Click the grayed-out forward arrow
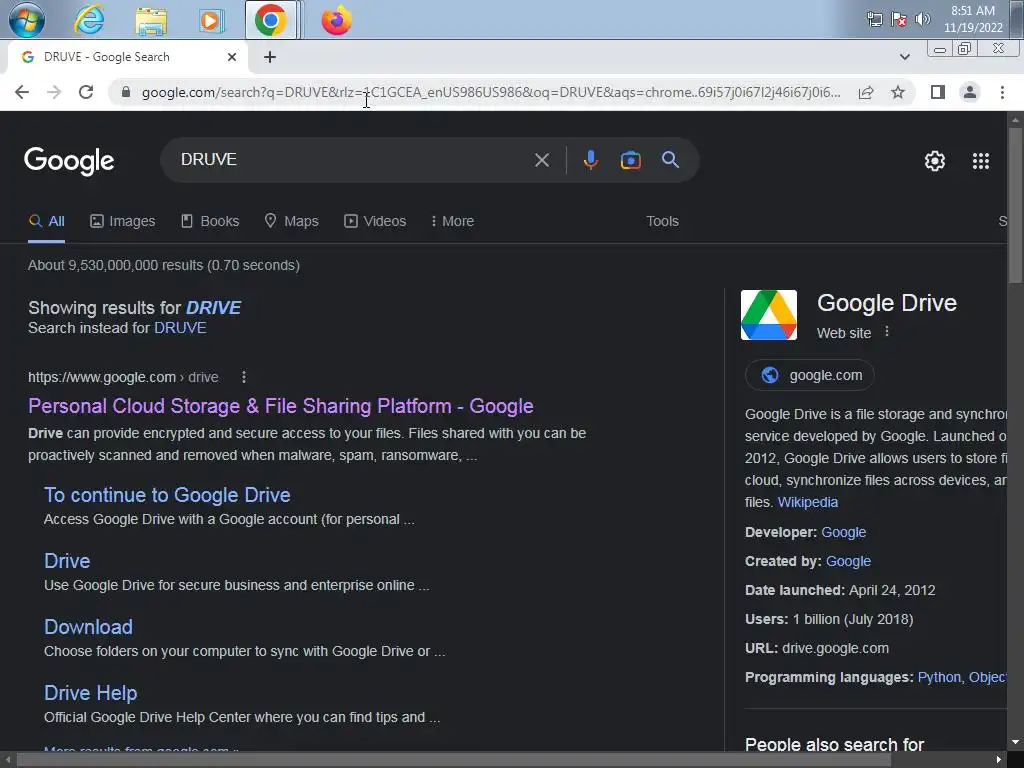 coord(54,92)
